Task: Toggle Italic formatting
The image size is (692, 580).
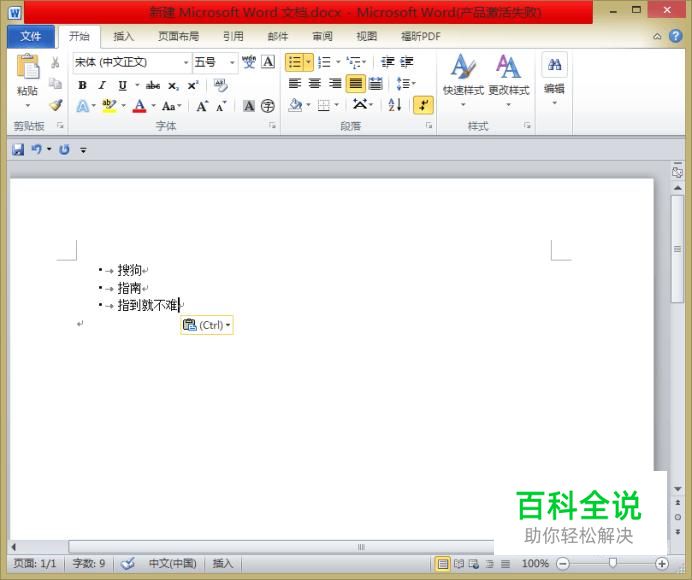Action: coord(102,85)
